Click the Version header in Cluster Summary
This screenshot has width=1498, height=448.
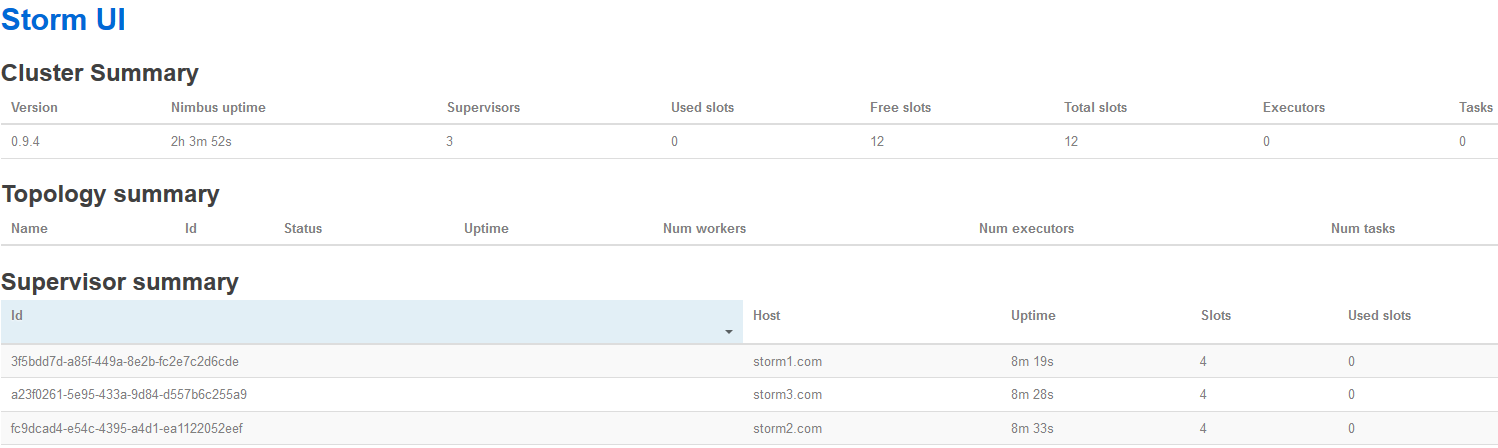pyautogui.click(x=34, y=107)
